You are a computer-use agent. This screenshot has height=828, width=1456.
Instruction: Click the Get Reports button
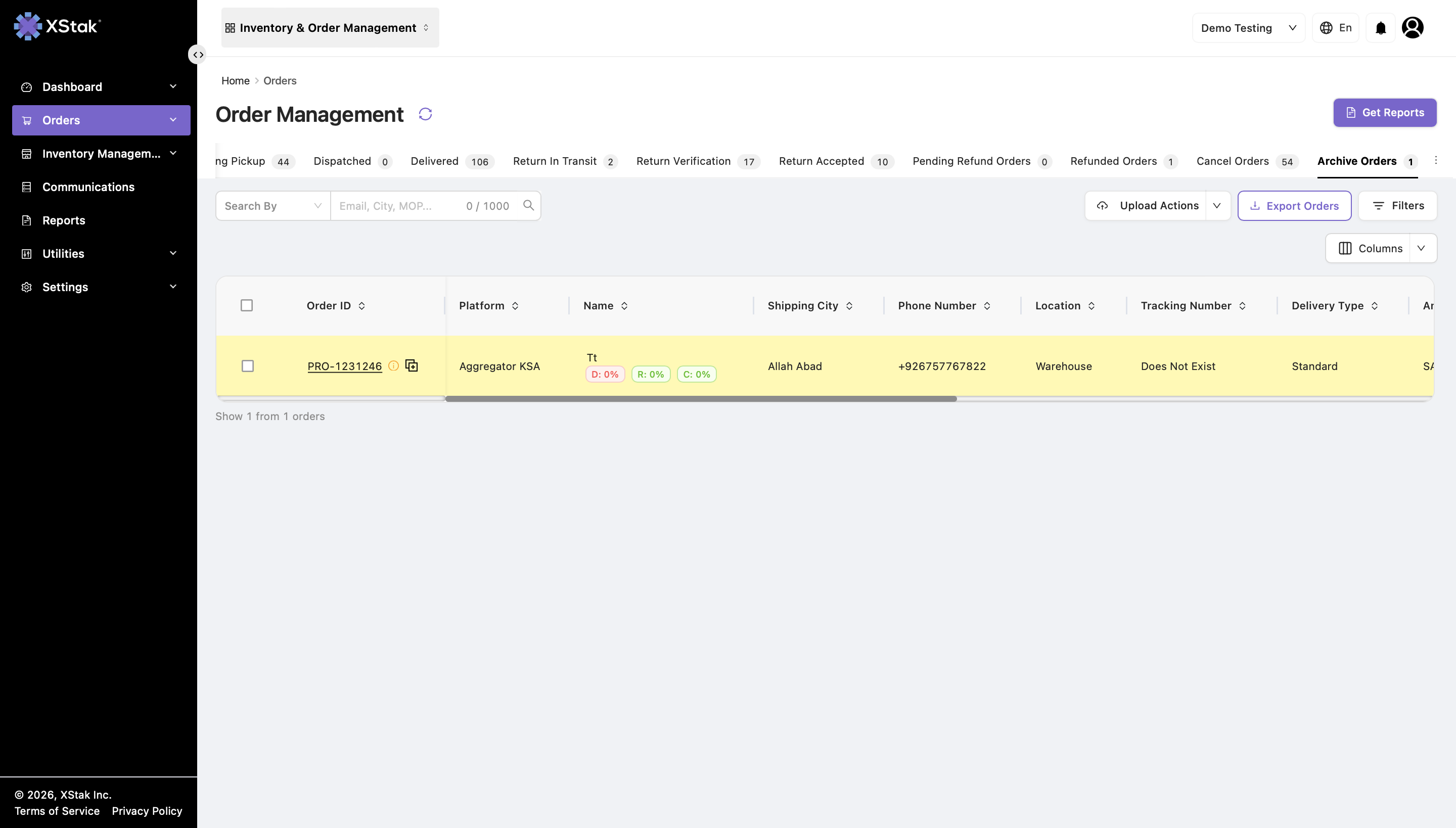(1385, 113)
